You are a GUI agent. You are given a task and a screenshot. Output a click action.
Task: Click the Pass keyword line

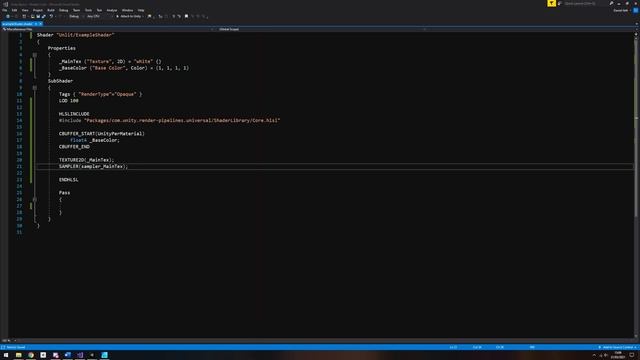pos(64,193)
